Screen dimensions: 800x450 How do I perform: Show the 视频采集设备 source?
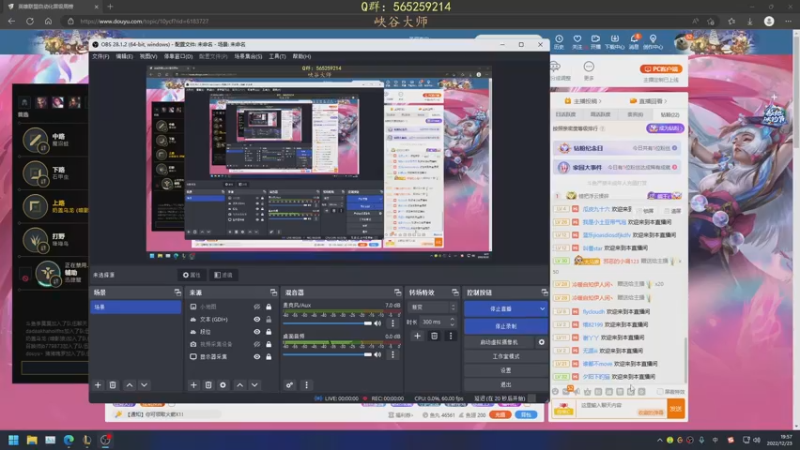point(257,344)
